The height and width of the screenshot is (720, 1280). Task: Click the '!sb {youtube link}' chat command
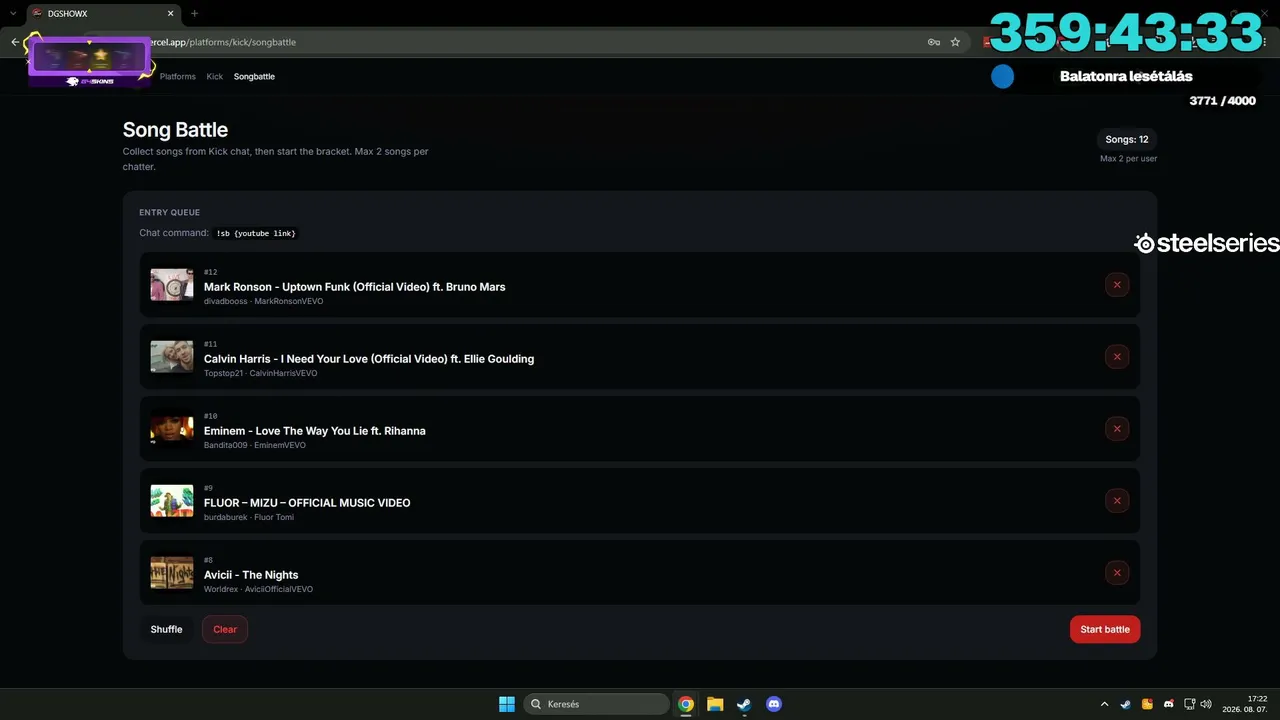click(x=256, y=233)
